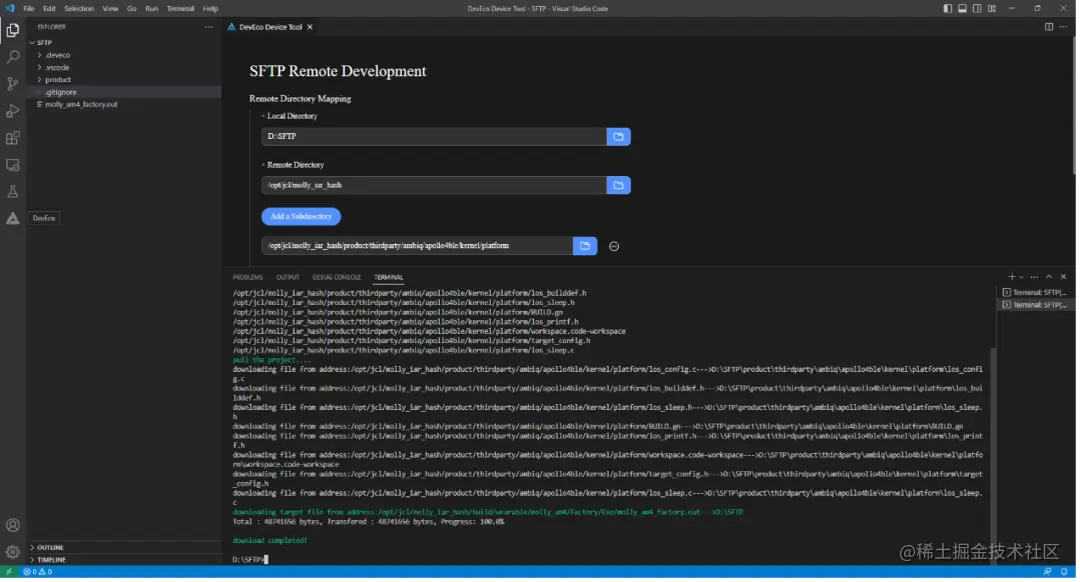
Task: Switch to the OUTPUT panel tab
Action: [289, 278]
